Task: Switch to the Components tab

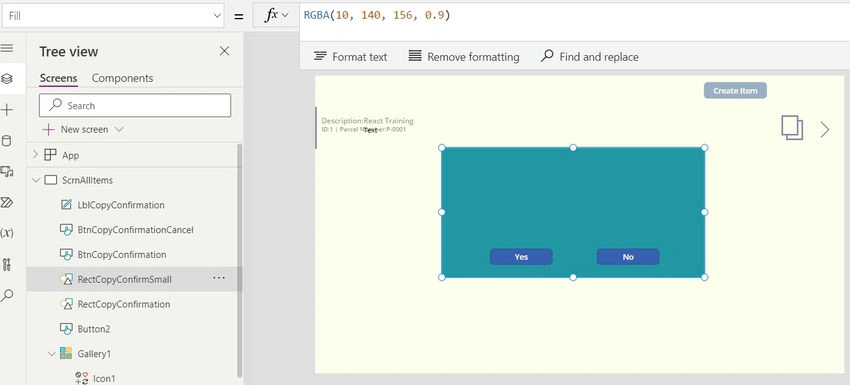Action: click(x=123, y=78)
